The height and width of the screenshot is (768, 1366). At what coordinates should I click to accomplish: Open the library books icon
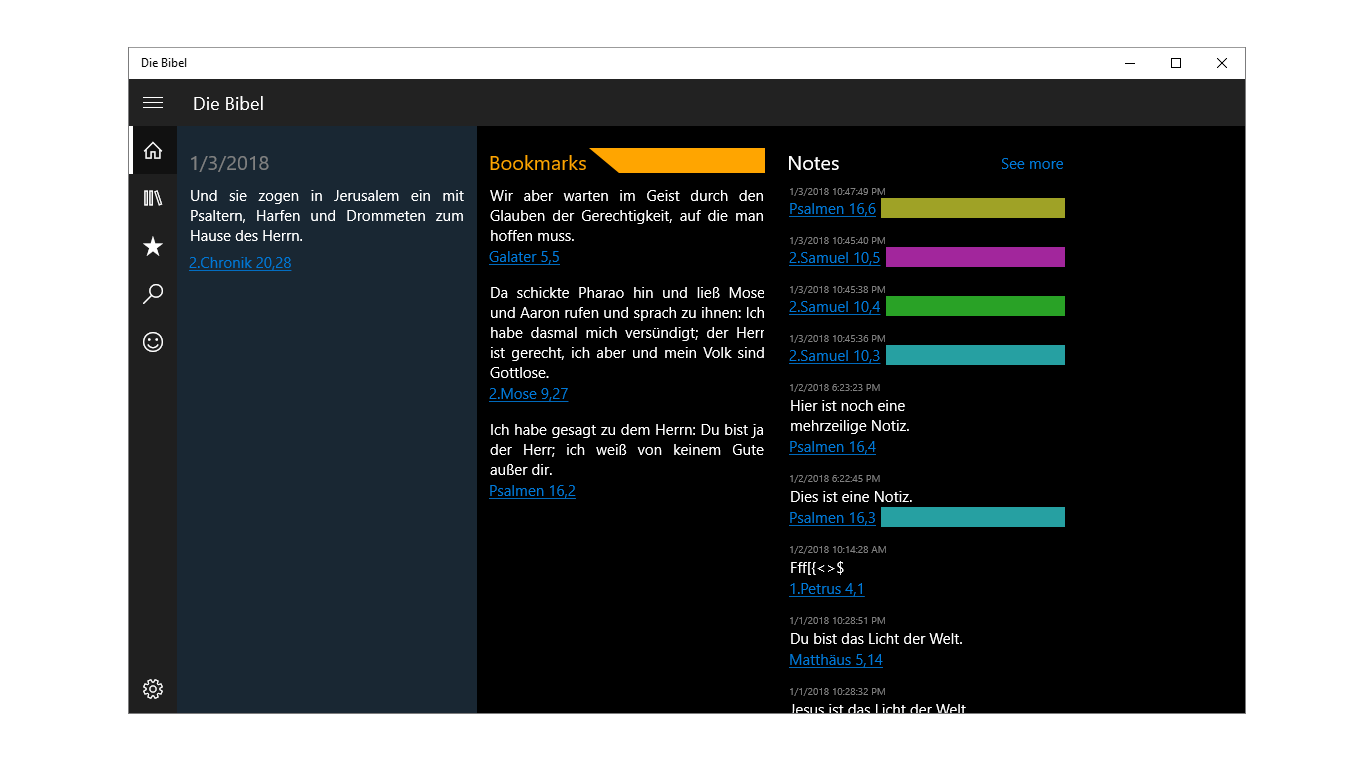(153, 198)
